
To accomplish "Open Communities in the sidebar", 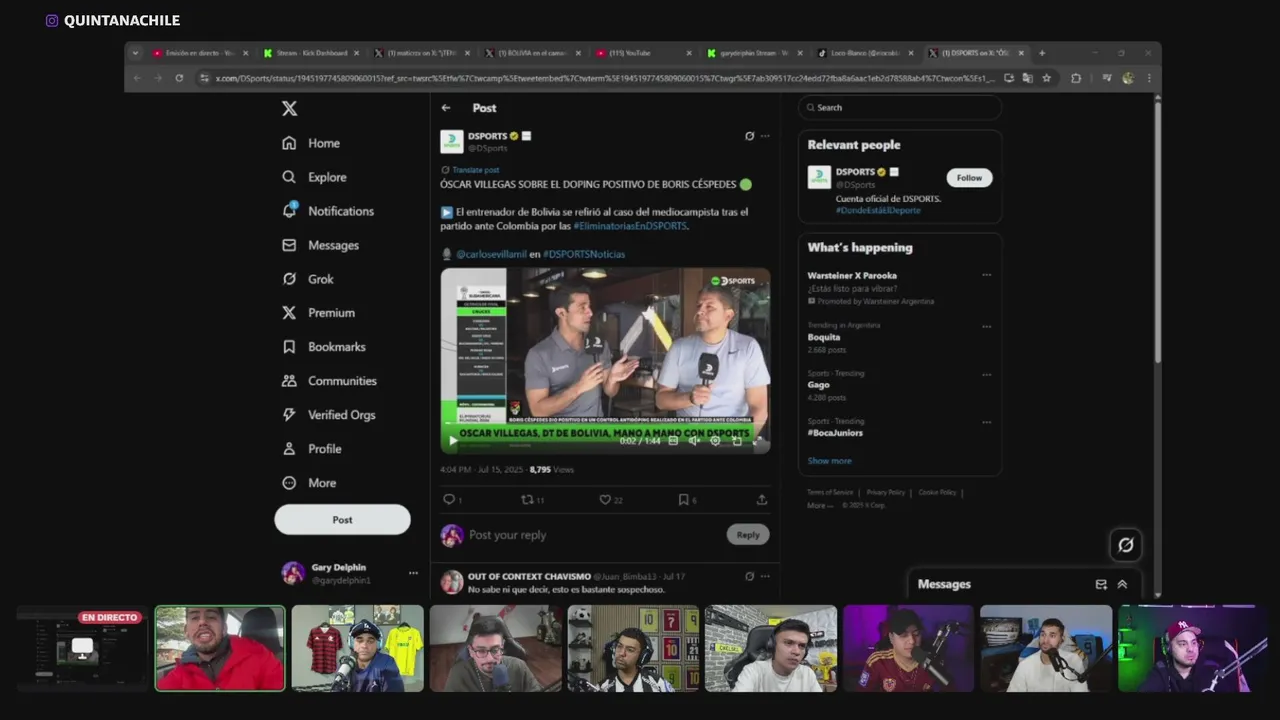I will (x=329, y=381).
